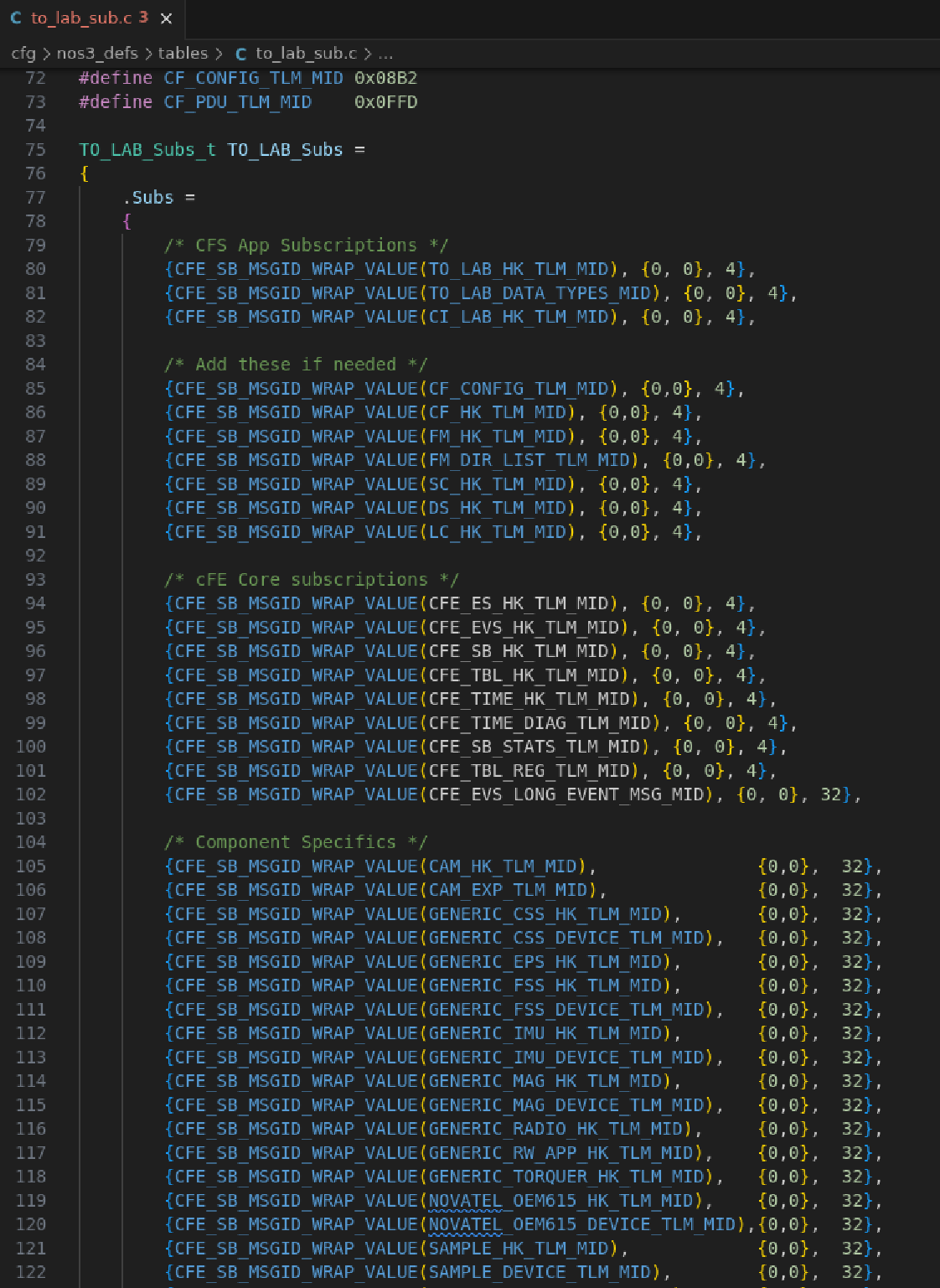Click CFE_TBL_HK_TLM_MID identifier
The image size is (940, 1288).
524,675
